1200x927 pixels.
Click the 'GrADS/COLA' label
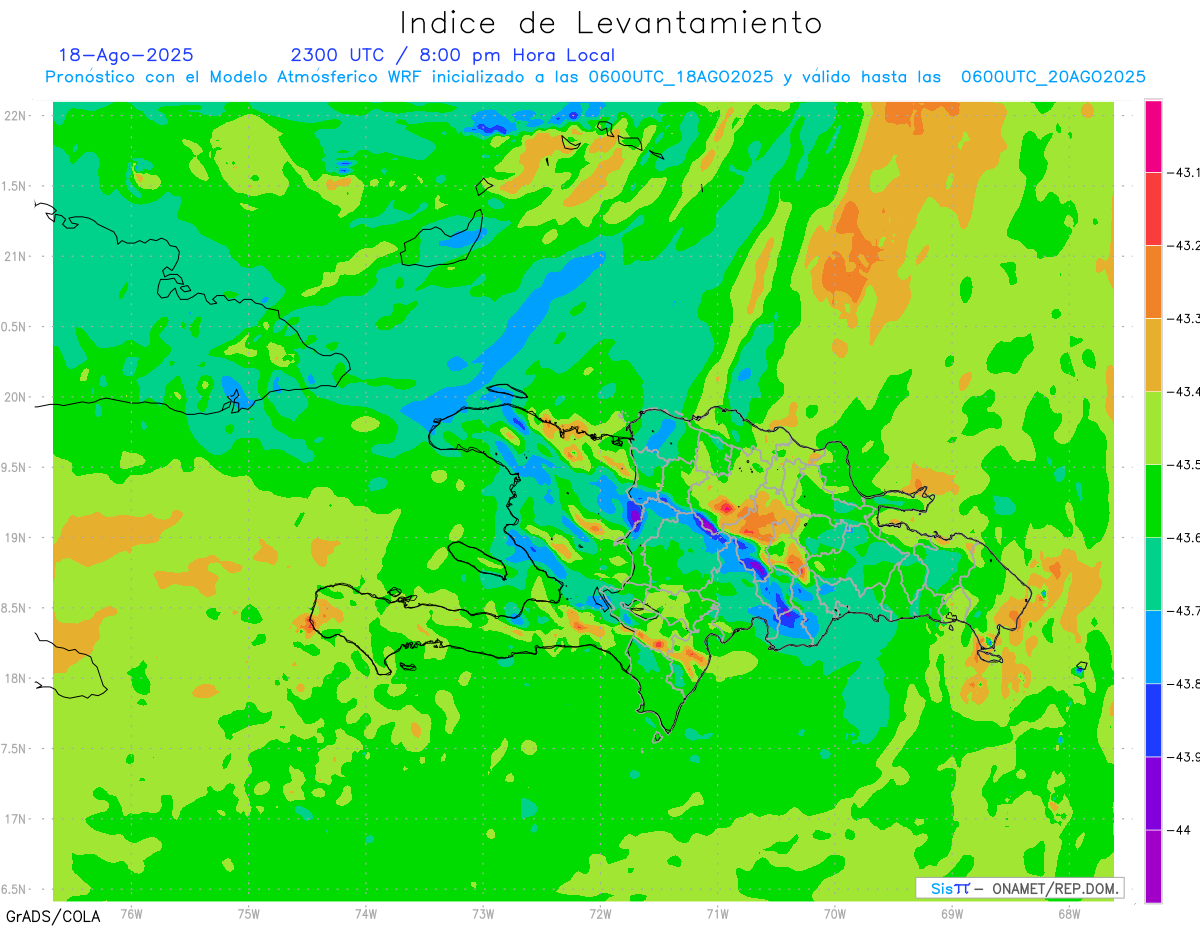(x=53, y=916)
